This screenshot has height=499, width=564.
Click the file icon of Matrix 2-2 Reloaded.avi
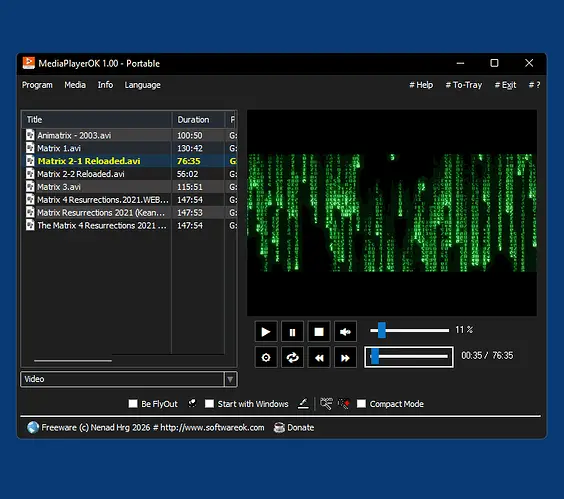30,174
